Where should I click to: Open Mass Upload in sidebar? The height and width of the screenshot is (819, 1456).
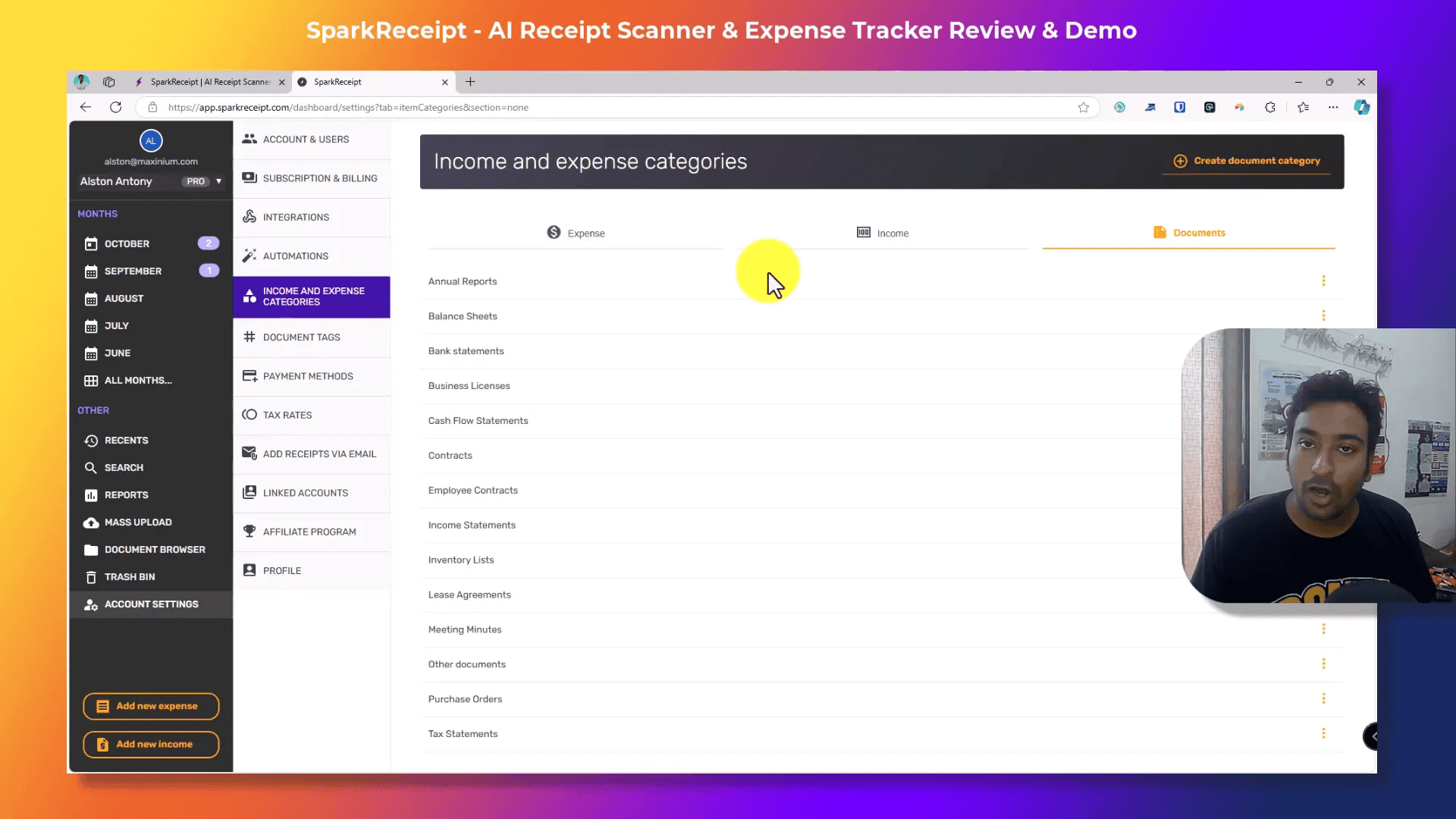pyautogui.click(x=151, y=522)
